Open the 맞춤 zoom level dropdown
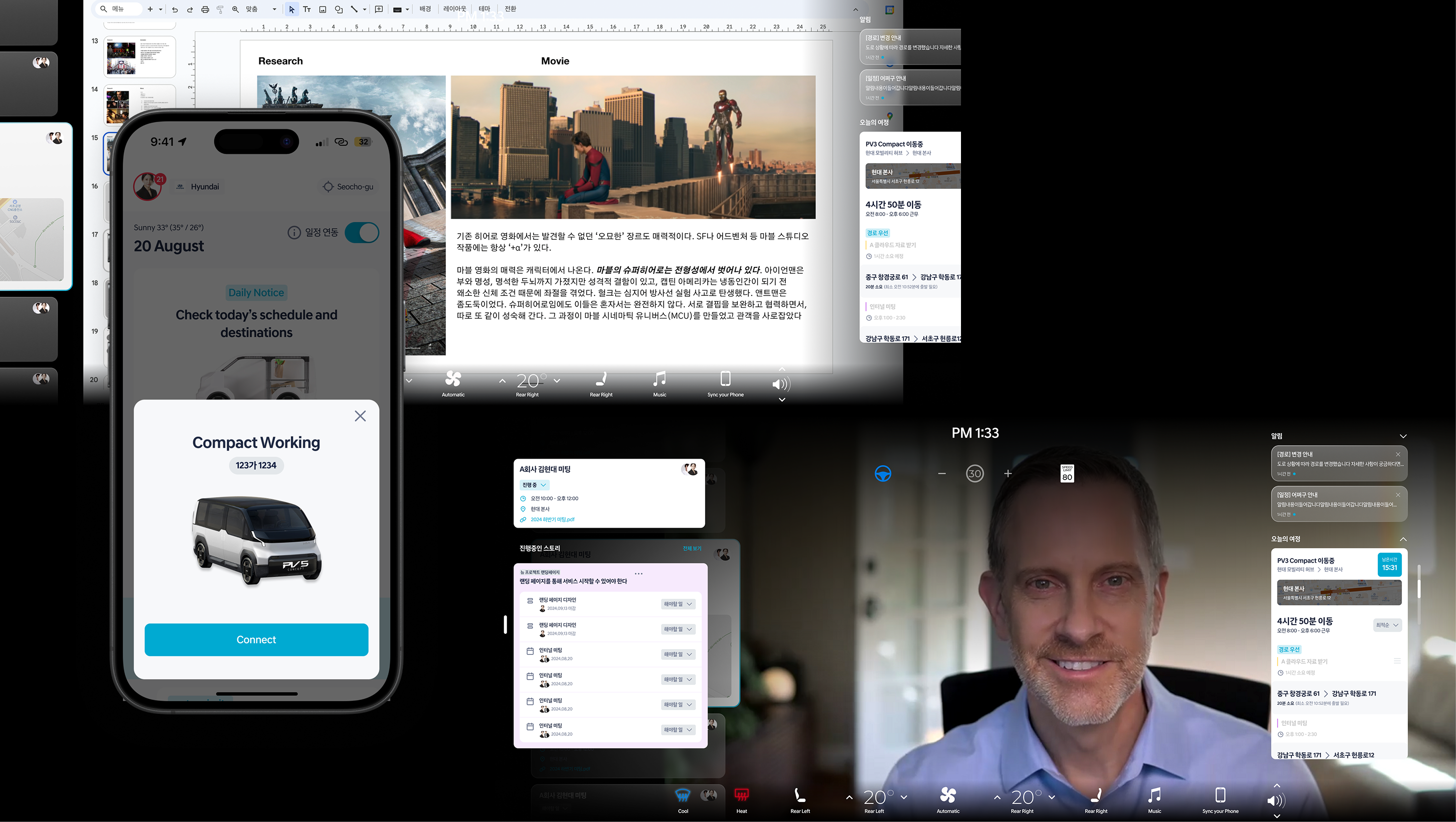The image size is (1456, 822). (x=261, y=9)
